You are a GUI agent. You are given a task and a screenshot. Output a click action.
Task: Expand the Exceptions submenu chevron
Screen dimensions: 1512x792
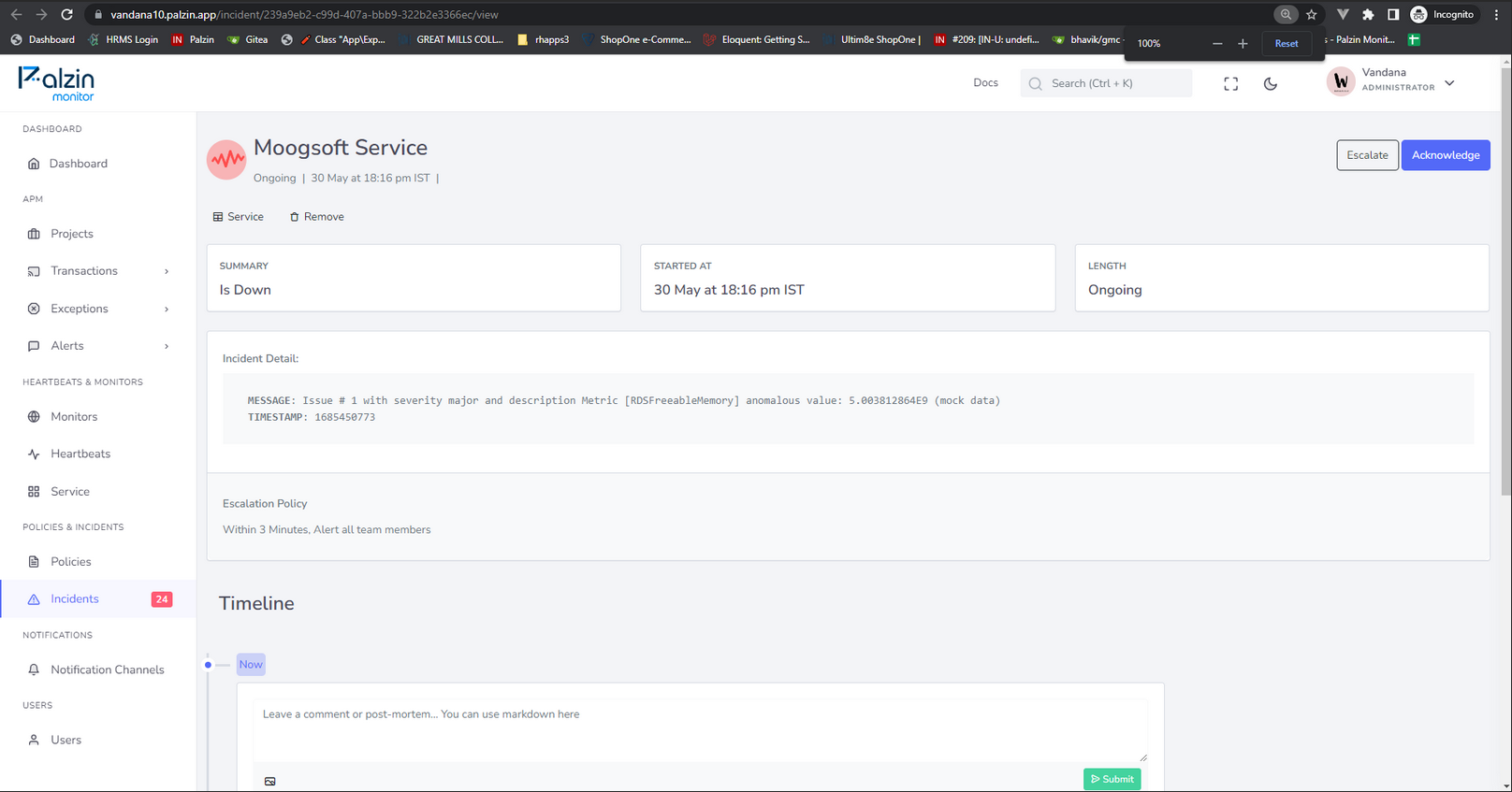click(x=167, y=309)
